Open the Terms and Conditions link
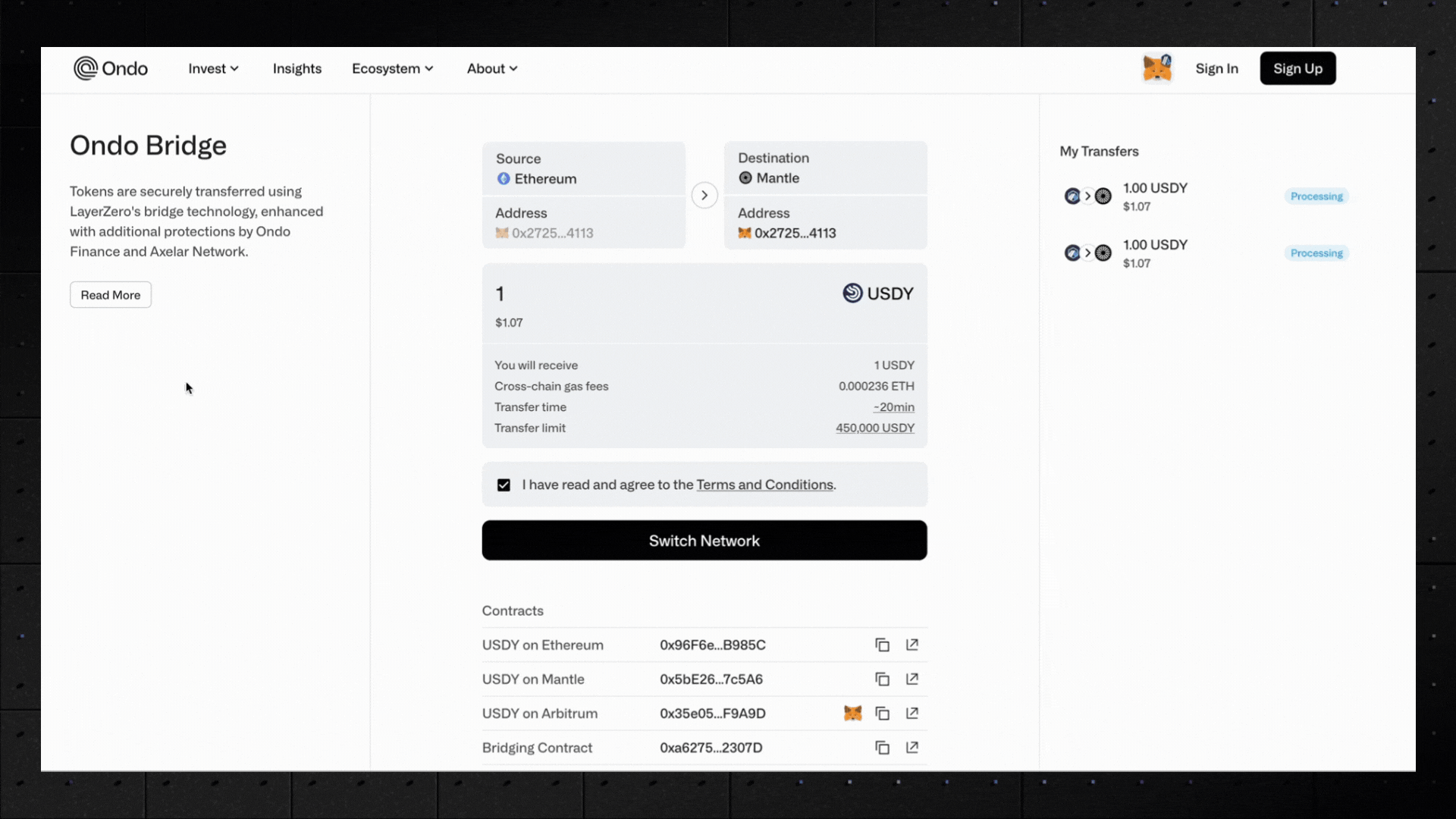 click(764, 485)
